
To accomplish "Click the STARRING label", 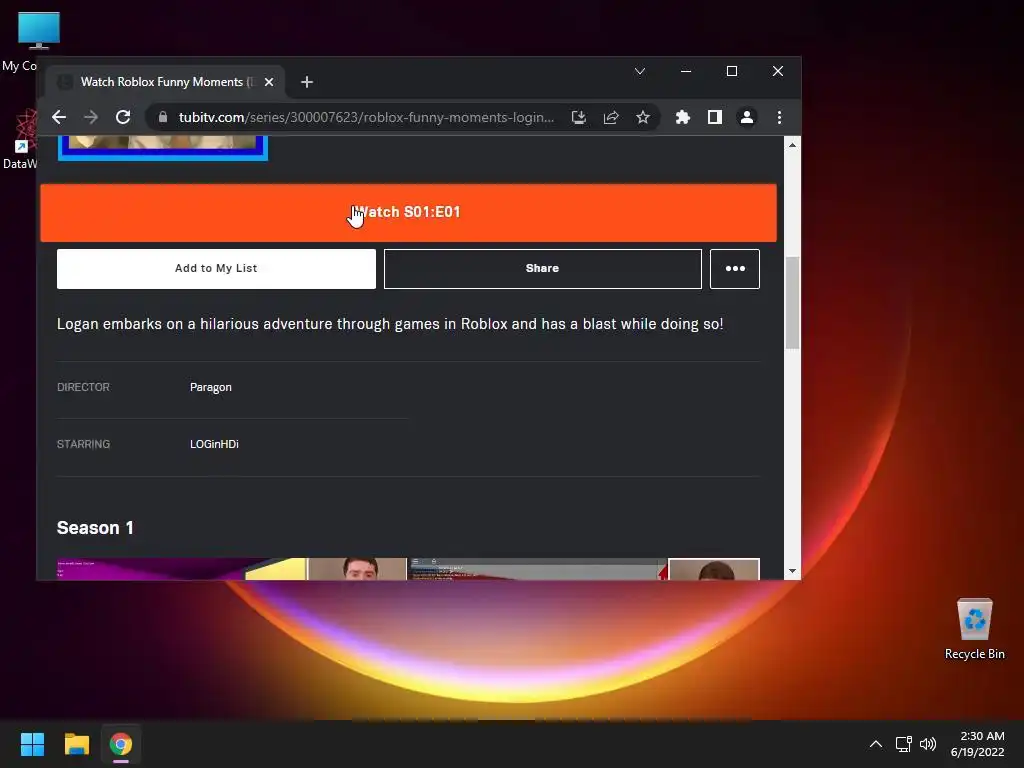I will coord(84,444).
